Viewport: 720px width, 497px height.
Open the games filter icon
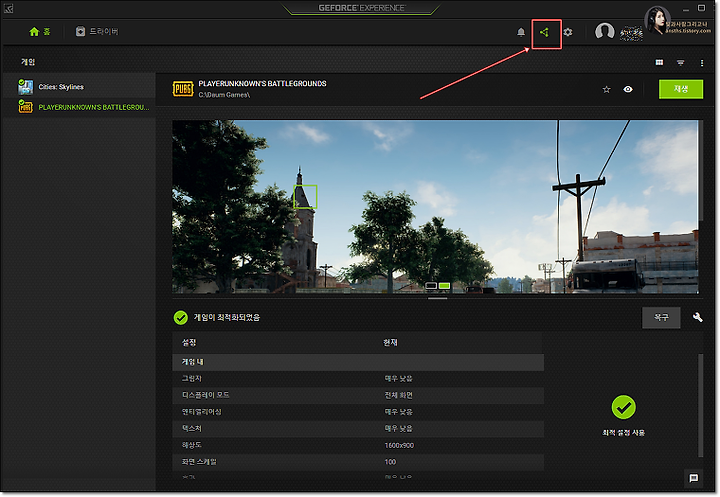click(x=681, y=62)
